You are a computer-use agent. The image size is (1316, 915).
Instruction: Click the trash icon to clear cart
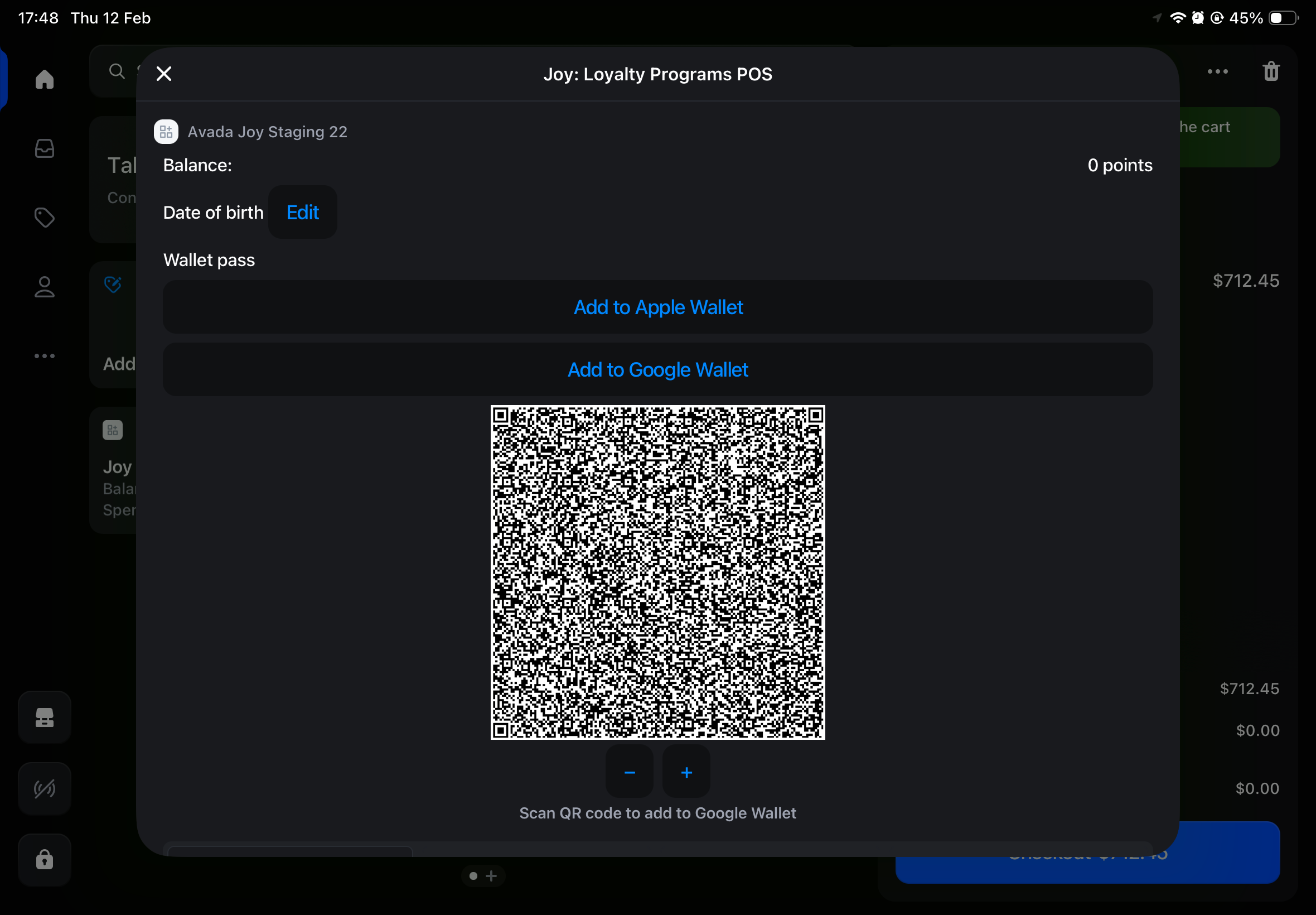(1271, 71)
